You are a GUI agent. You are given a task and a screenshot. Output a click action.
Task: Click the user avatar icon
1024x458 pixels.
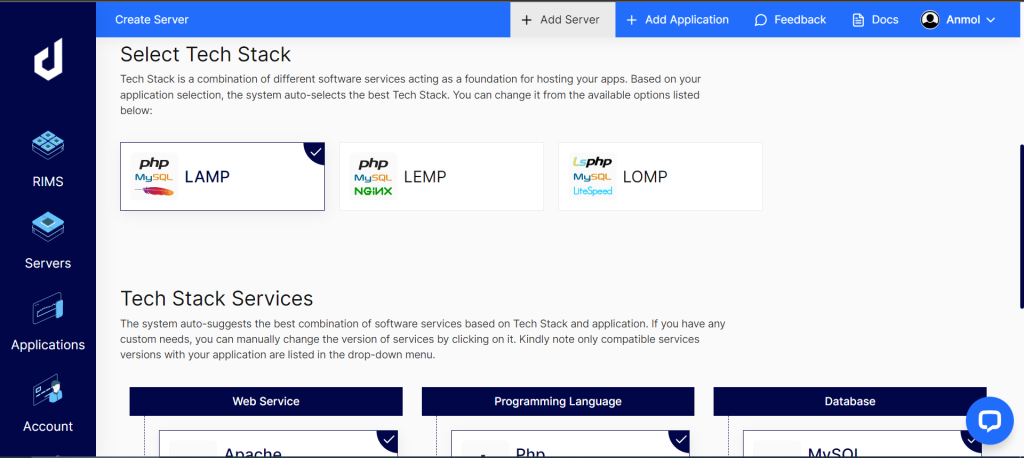930,19
